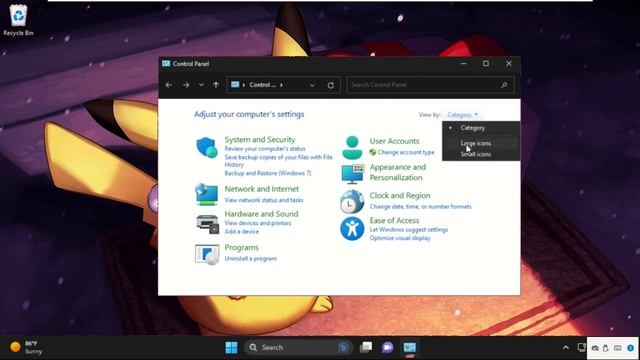Click Save backup copies with File History
The width and height of the screenshot is (640, 360).
pos(278,161)
